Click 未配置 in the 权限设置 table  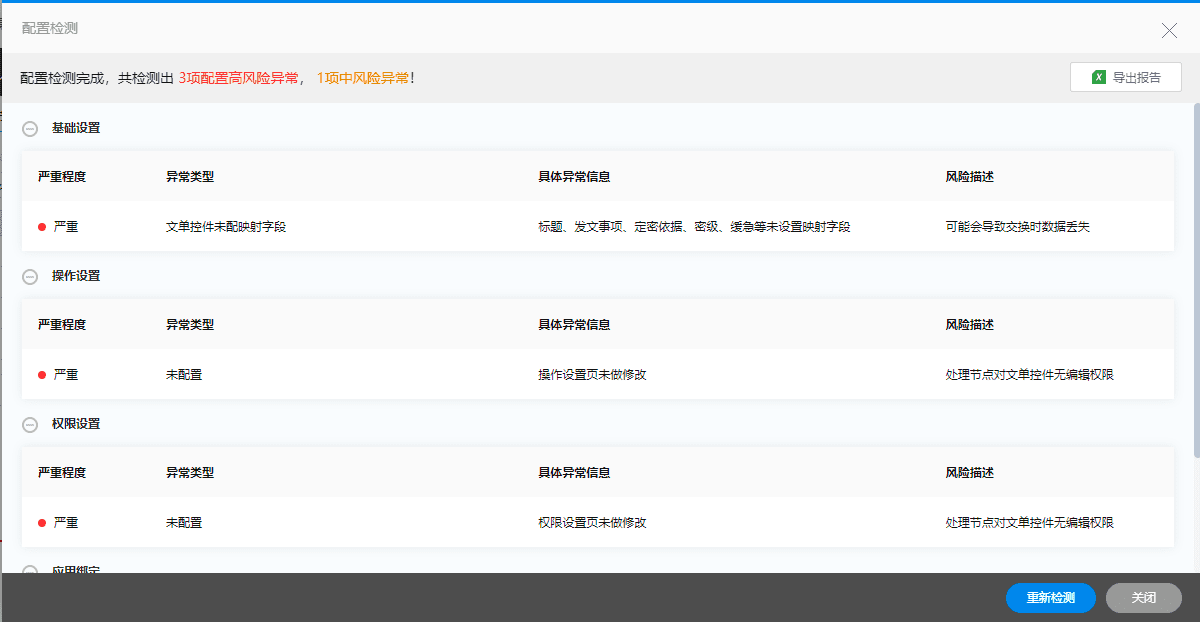pyautogui.click(x=184, y=523)
